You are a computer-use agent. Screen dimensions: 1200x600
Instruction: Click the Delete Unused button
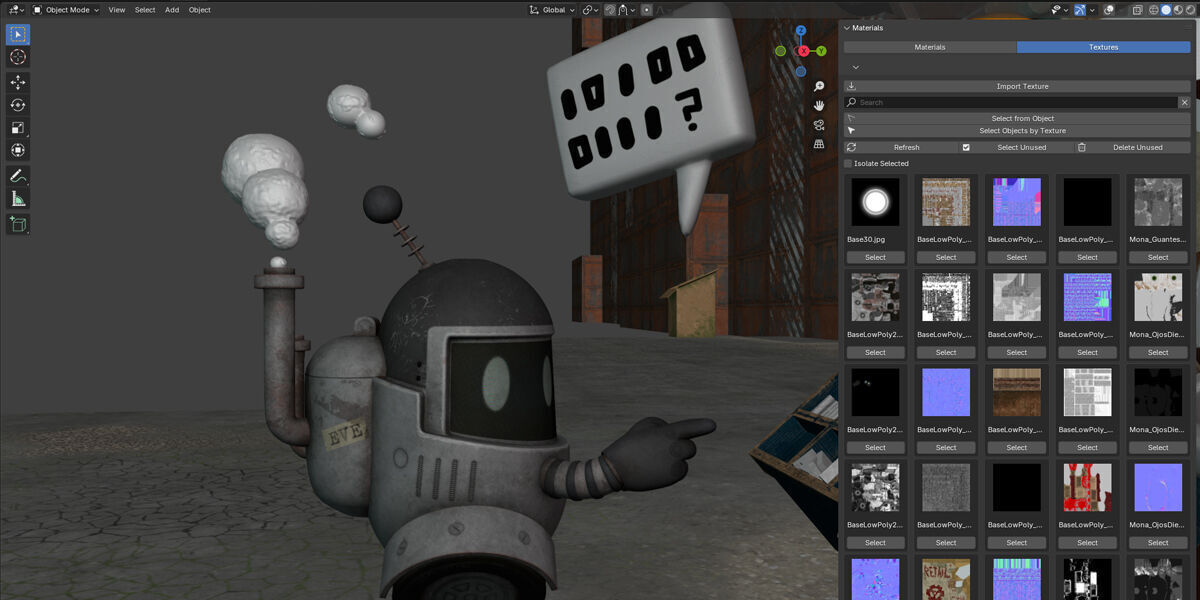[1133, 147]
